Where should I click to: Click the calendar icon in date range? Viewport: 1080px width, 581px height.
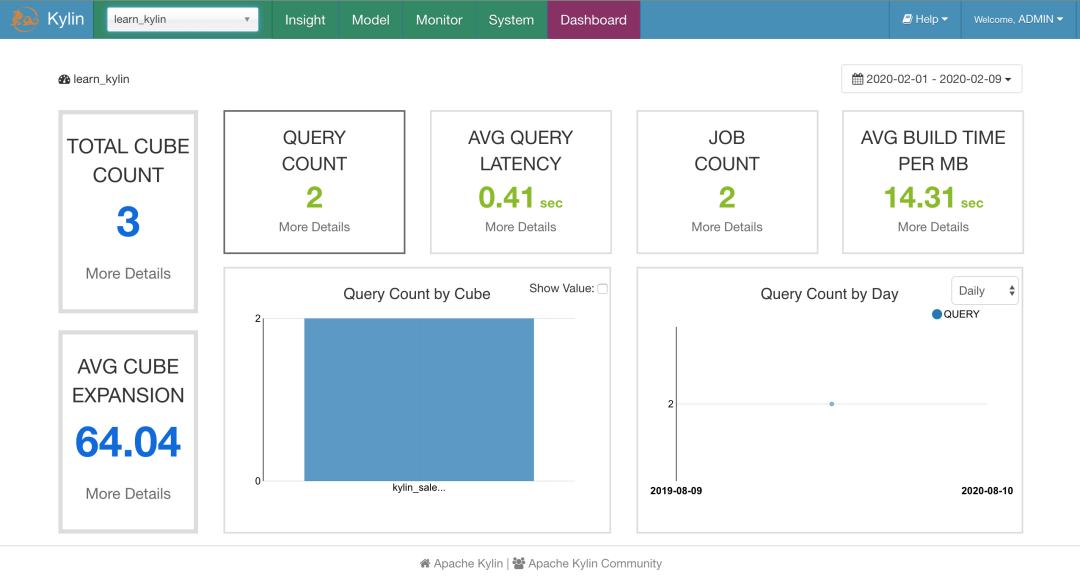[858, 79]
